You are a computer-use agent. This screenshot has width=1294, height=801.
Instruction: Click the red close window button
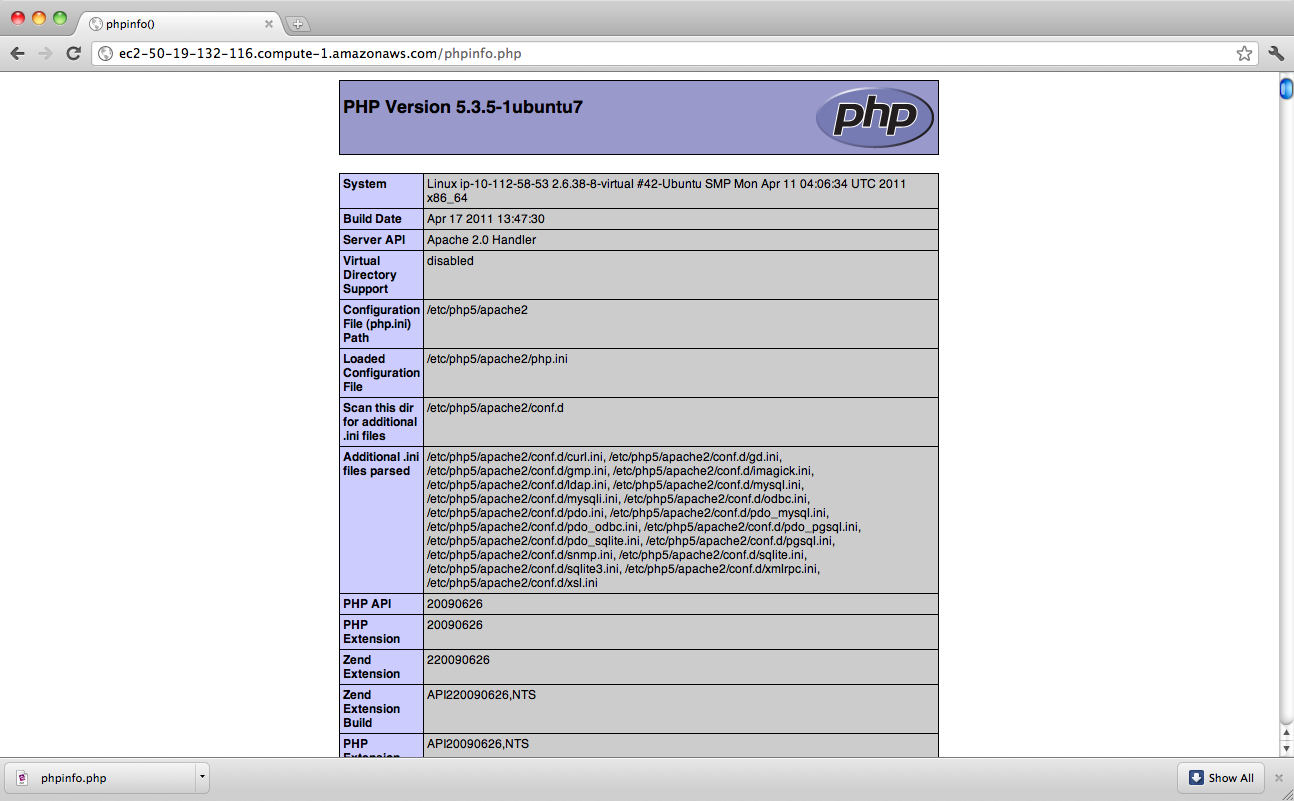tap(18, 18)
